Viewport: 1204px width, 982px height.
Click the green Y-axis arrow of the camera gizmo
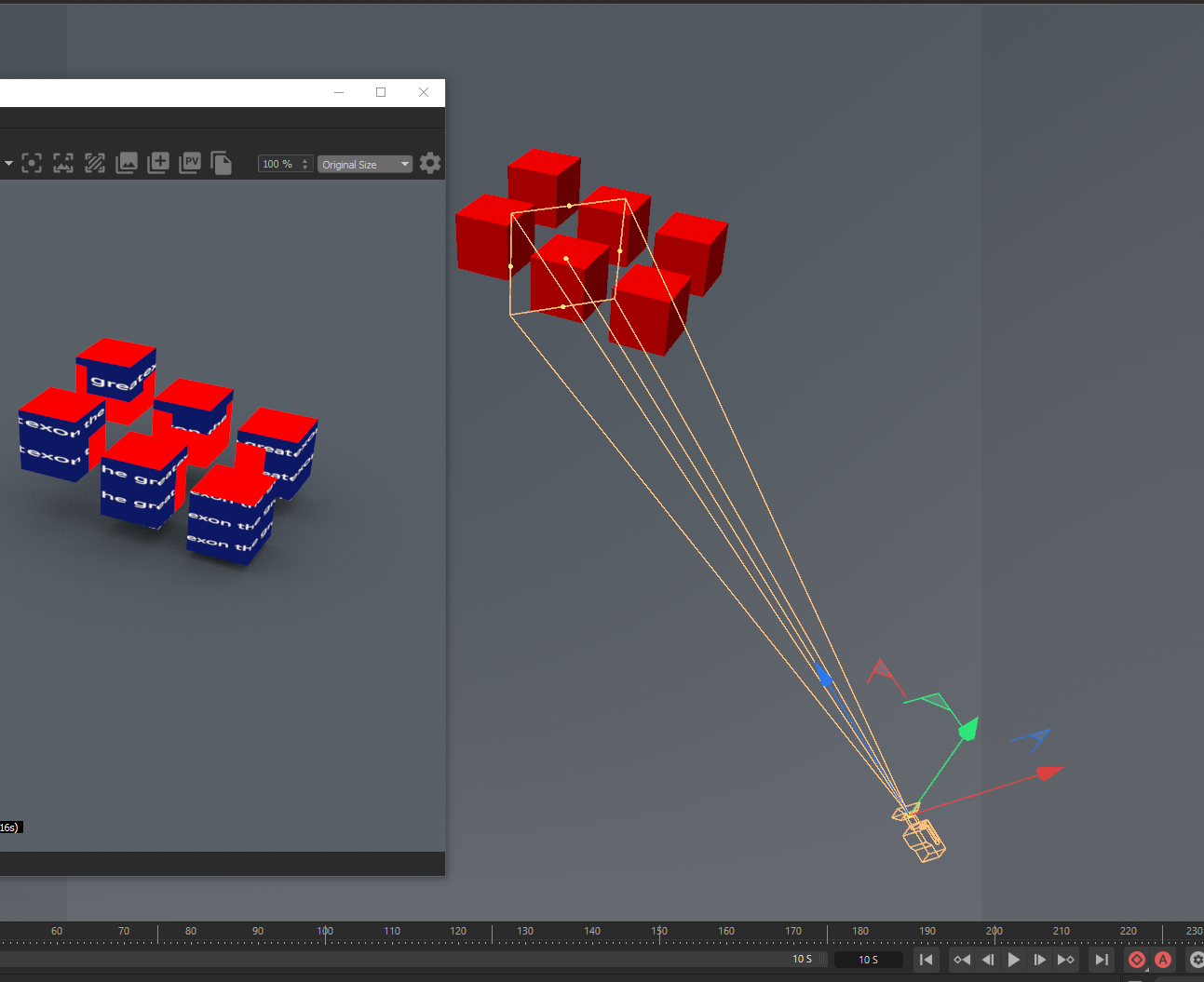(x=969, y=729)
